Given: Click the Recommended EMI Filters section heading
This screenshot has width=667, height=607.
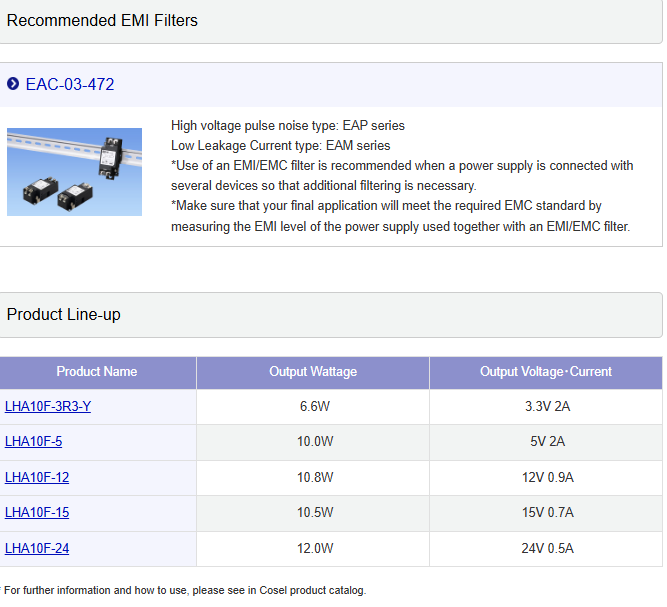Looking at the screenshot, I should (102, 20).
